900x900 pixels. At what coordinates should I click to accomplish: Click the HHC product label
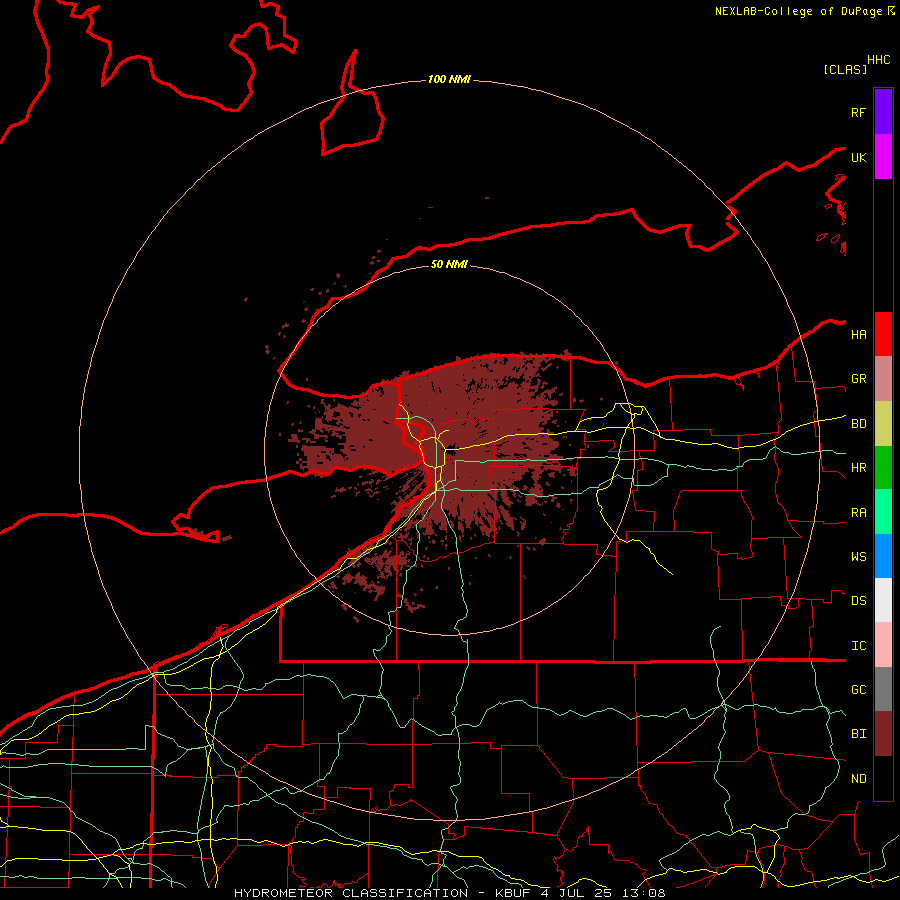coord(878,60)
